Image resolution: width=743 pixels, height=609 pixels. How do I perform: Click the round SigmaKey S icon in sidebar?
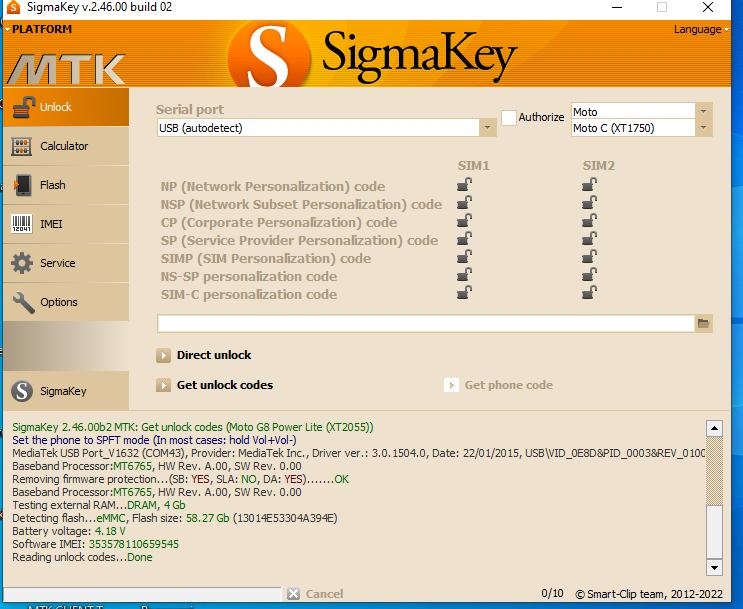click(22, 391)
